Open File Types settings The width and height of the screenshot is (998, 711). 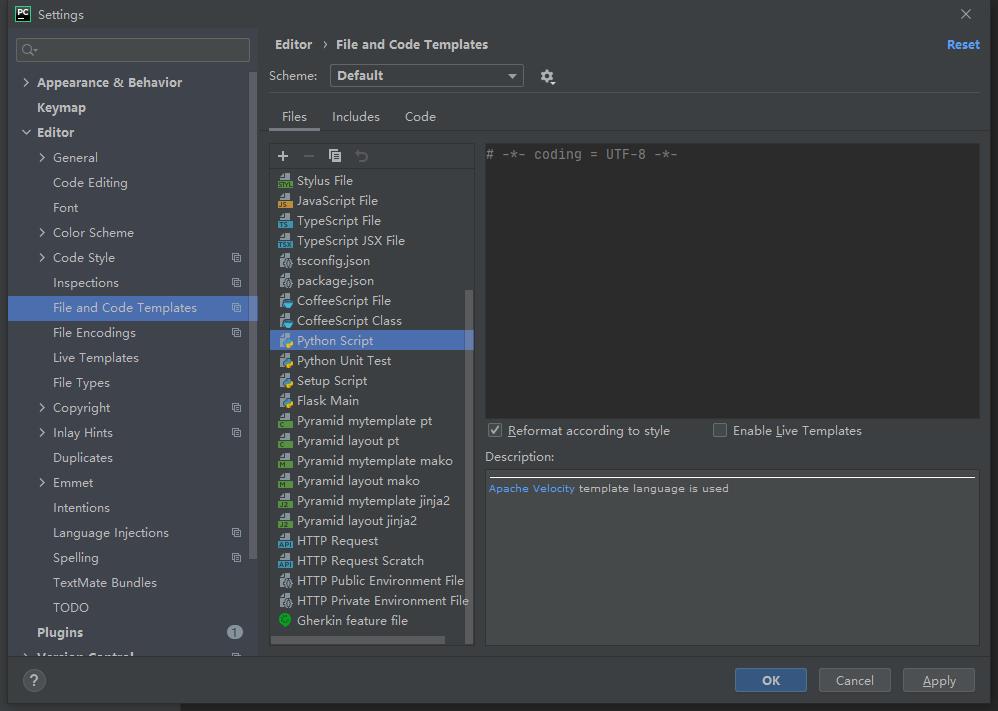pos(81,383)
